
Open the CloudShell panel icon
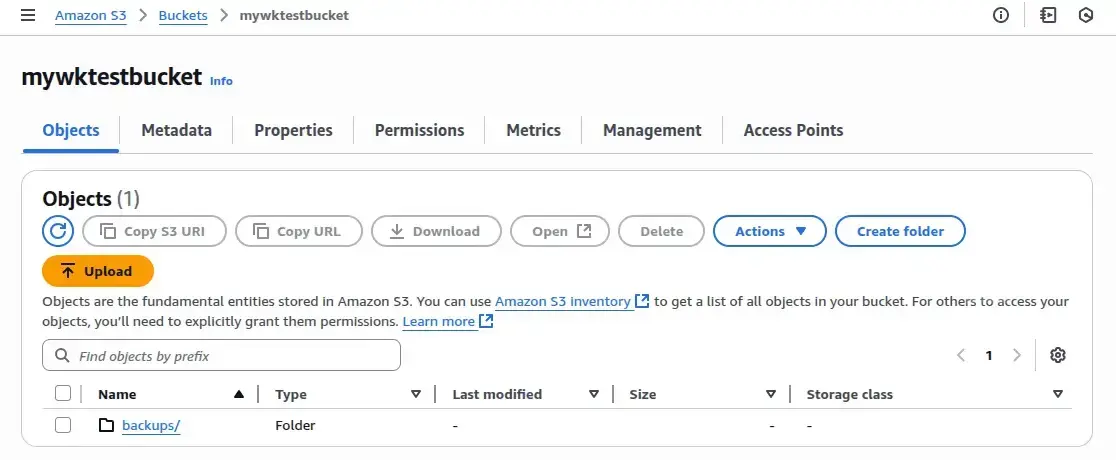pyautogui.click(x=1048, y=15)
